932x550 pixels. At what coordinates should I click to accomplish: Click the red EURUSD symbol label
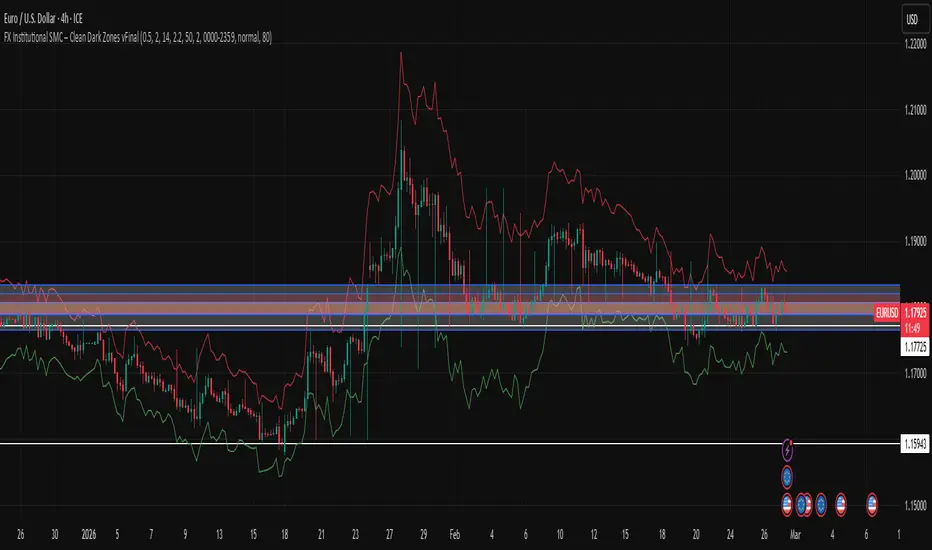[887, 313]
